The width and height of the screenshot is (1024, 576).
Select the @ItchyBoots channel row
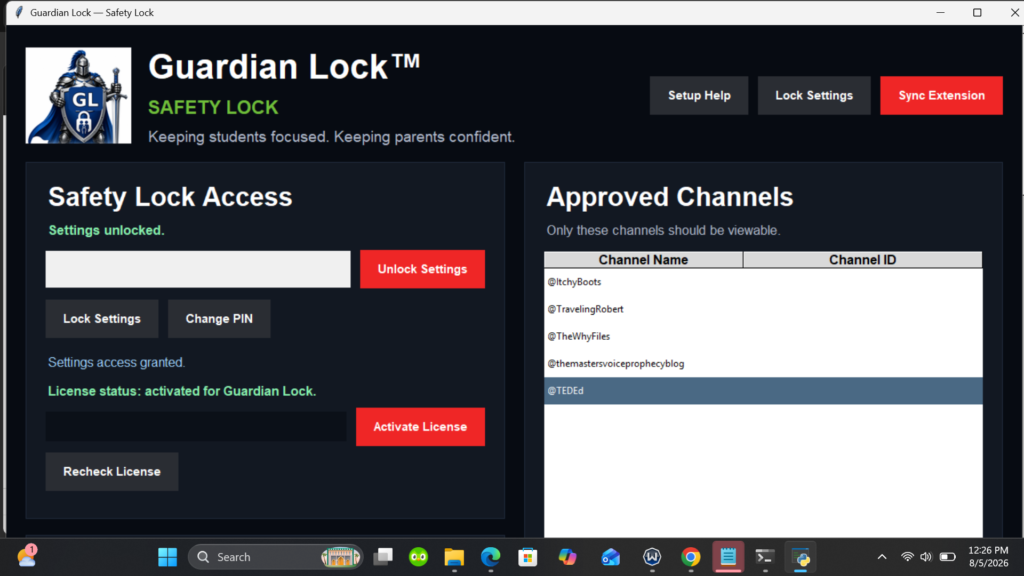pos(763,282)
